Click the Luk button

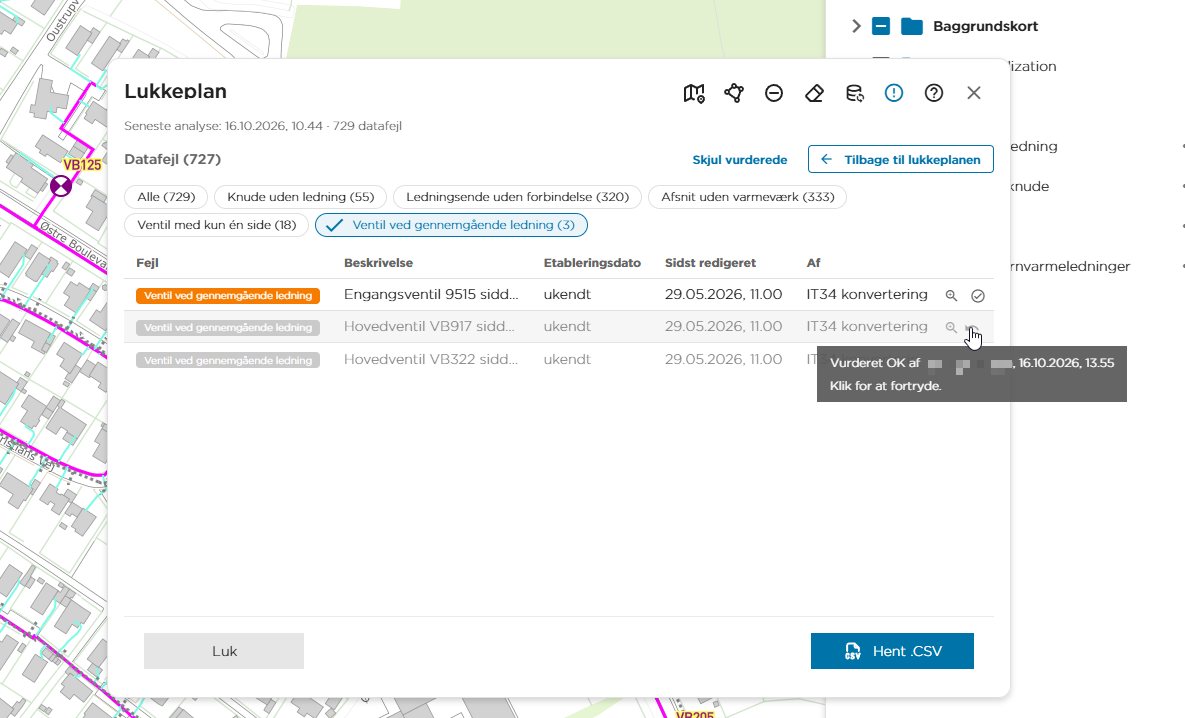coord(224,651)
